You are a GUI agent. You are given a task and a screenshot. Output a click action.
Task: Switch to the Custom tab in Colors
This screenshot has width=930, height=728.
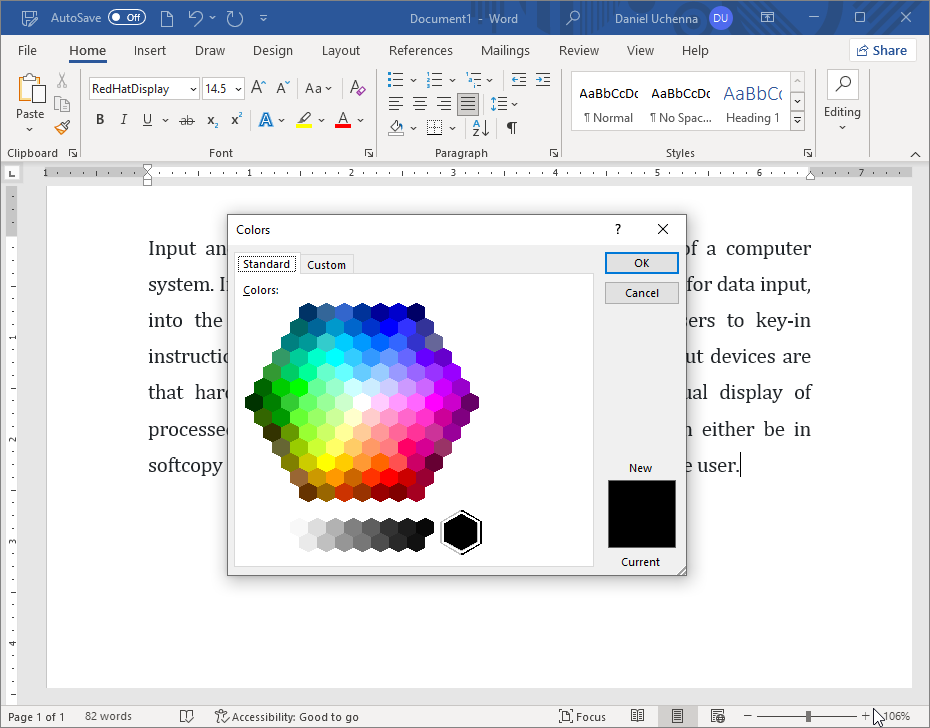326,265
